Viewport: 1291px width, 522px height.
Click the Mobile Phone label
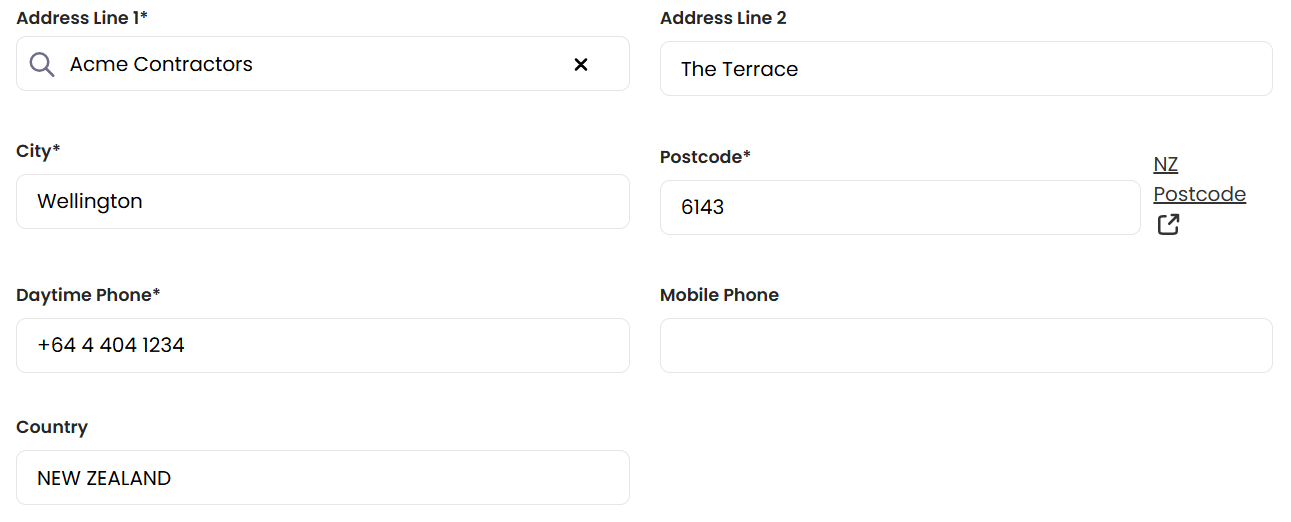pyautogui.click(x=719, y=295)
